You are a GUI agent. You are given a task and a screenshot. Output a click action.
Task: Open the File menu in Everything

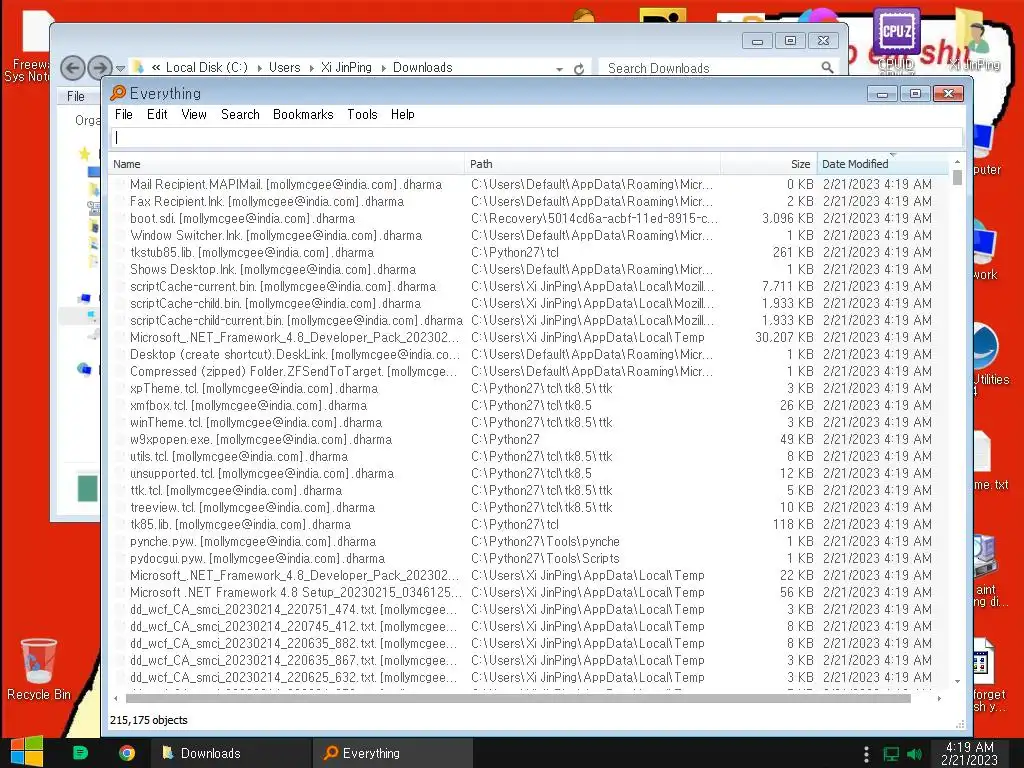(123, 114)
